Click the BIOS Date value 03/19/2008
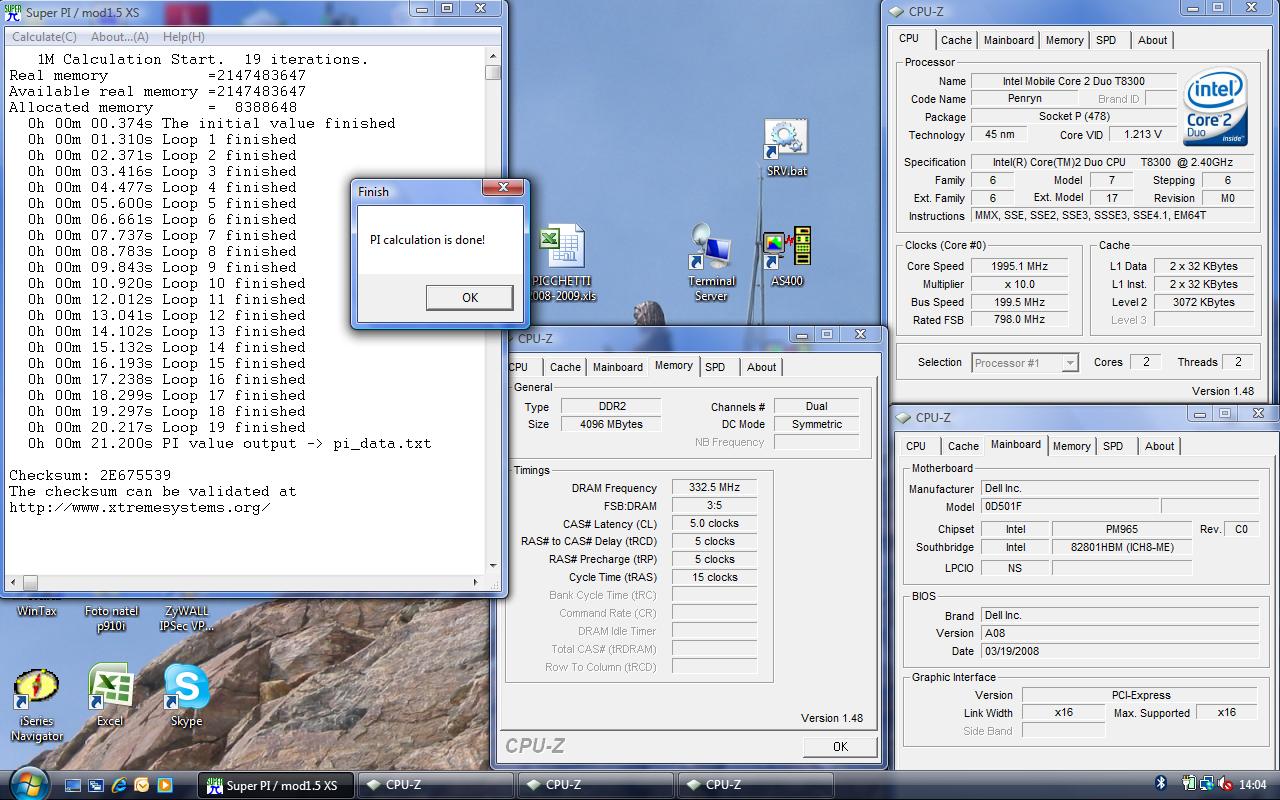 point(1118,651)
